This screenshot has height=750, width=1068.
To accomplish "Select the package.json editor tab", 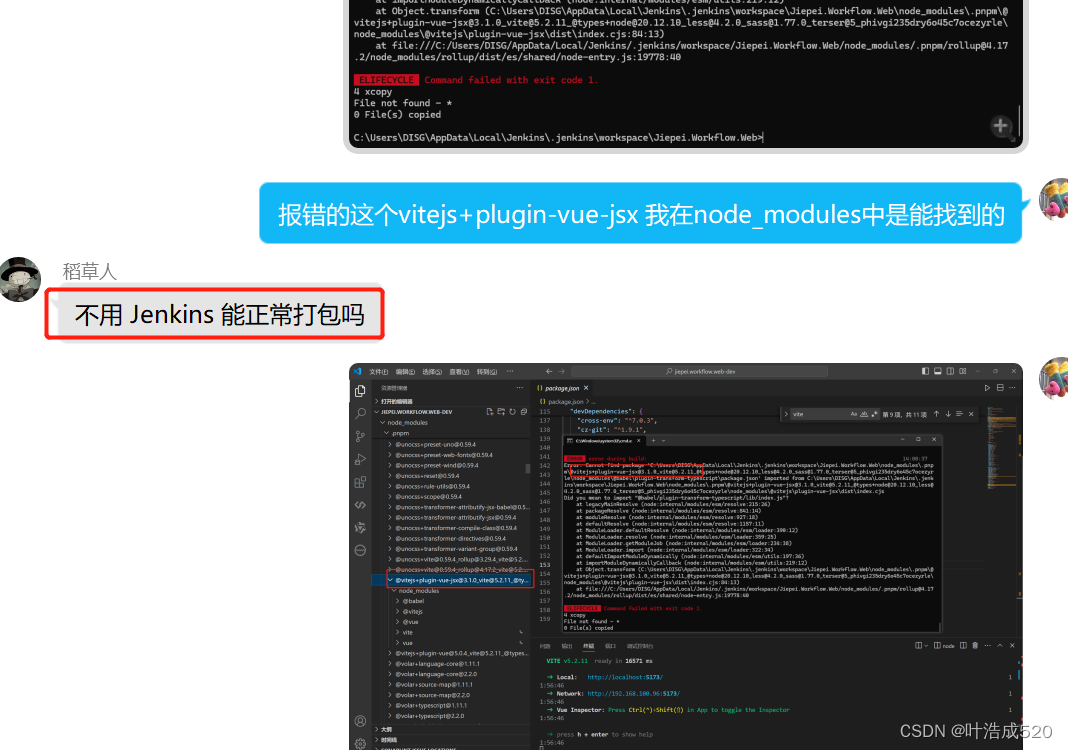I will coord(563,388).
